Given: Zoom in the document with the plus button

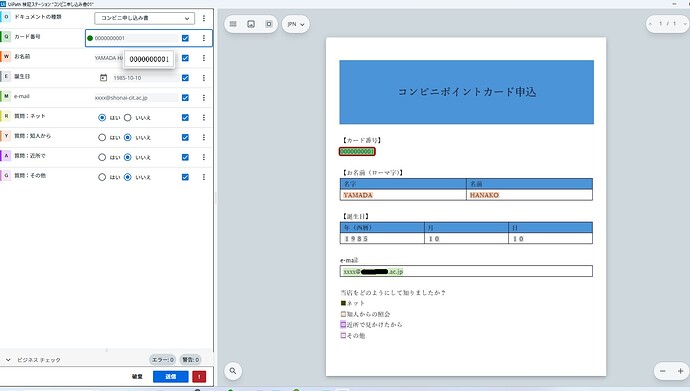Looking at the screenshot, I should [680, 371].
